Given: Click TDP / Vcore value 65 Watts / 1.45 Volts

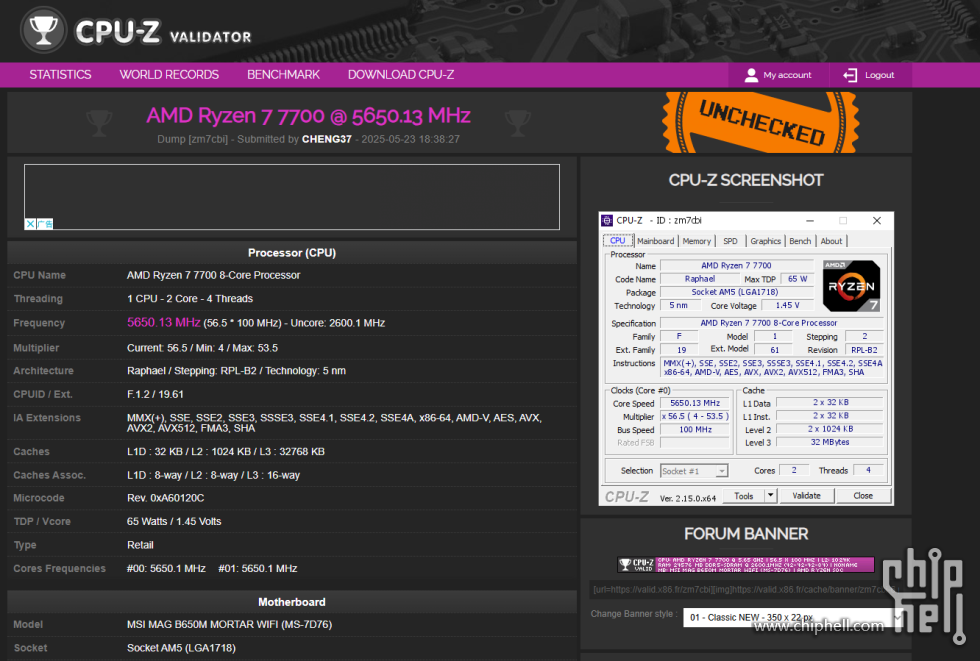Looking at the screenshot, I should (x=174, y=521).
